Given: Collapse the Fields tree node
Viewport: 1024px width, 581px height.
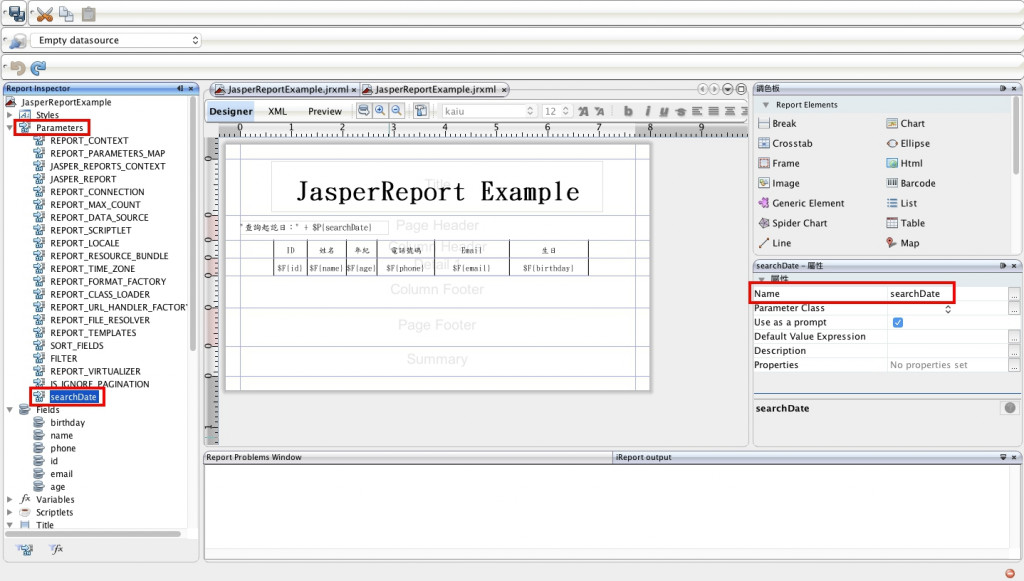Looking at the screenshot, I should tap(10, 410).
